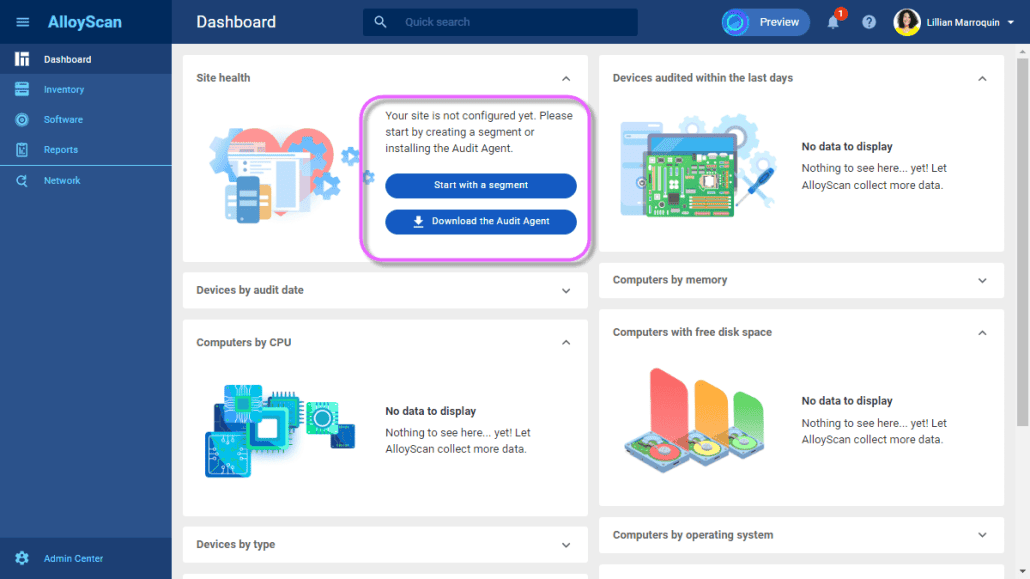Select the Dashboard sidebar icon
This screenshot has height=579, width=1030.
point(22,59)
